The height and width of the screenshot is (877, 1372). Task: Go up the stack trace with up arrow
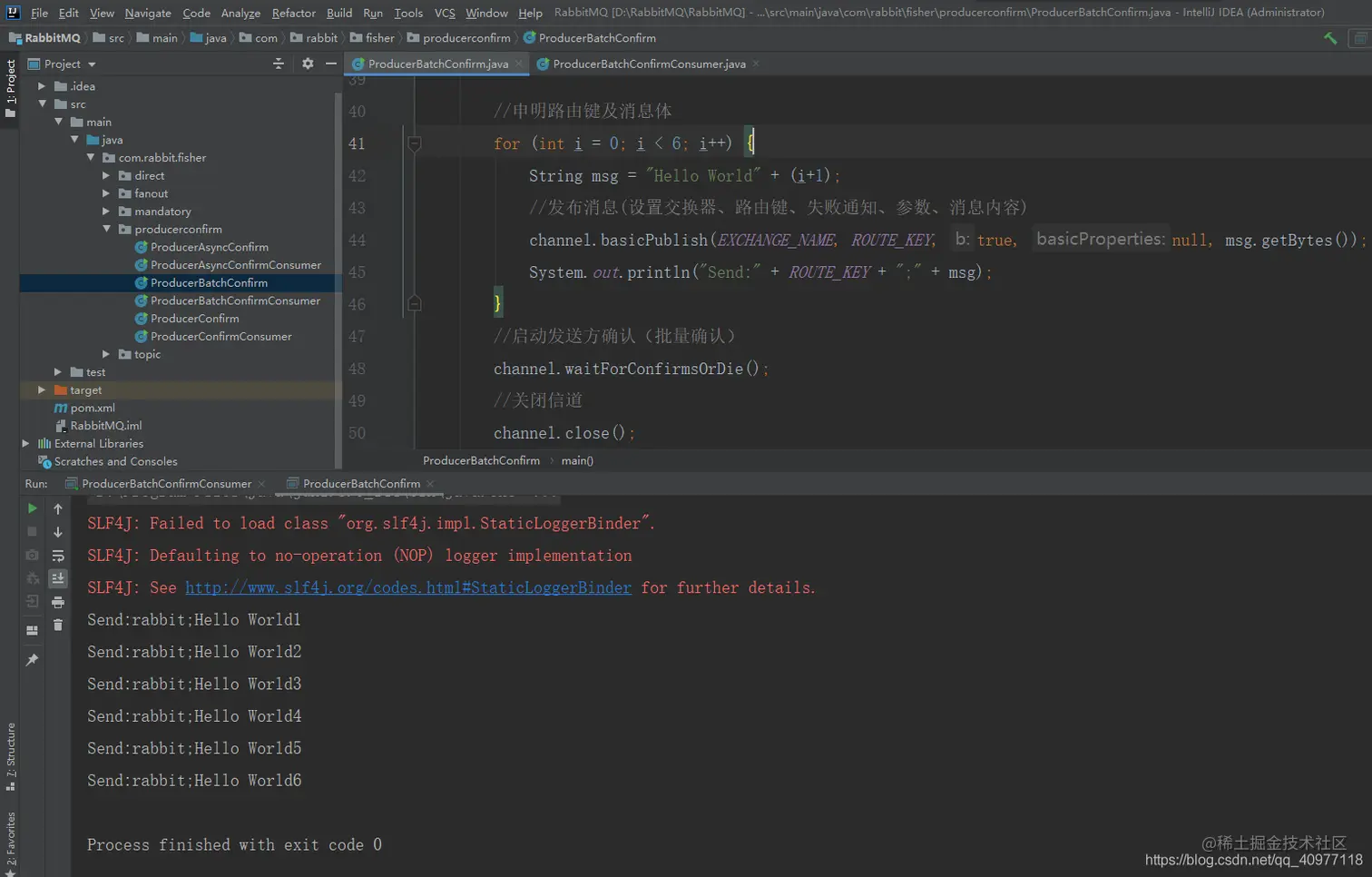click(58, 508)
